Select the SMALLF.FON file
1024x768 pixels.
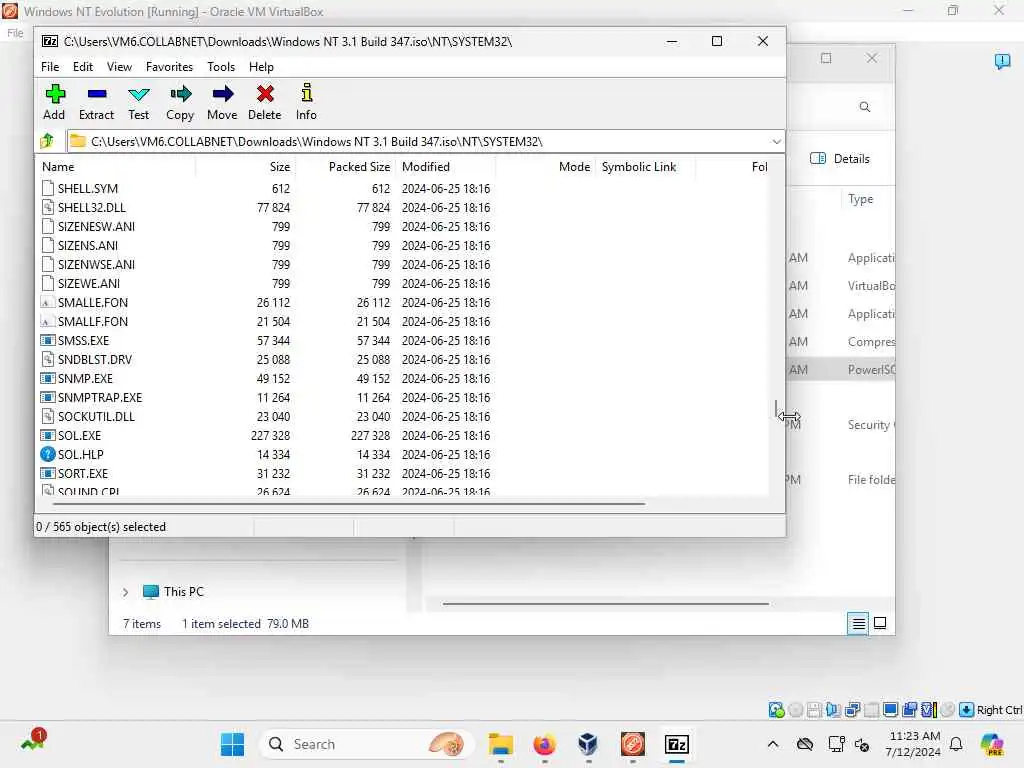[93, 322]
